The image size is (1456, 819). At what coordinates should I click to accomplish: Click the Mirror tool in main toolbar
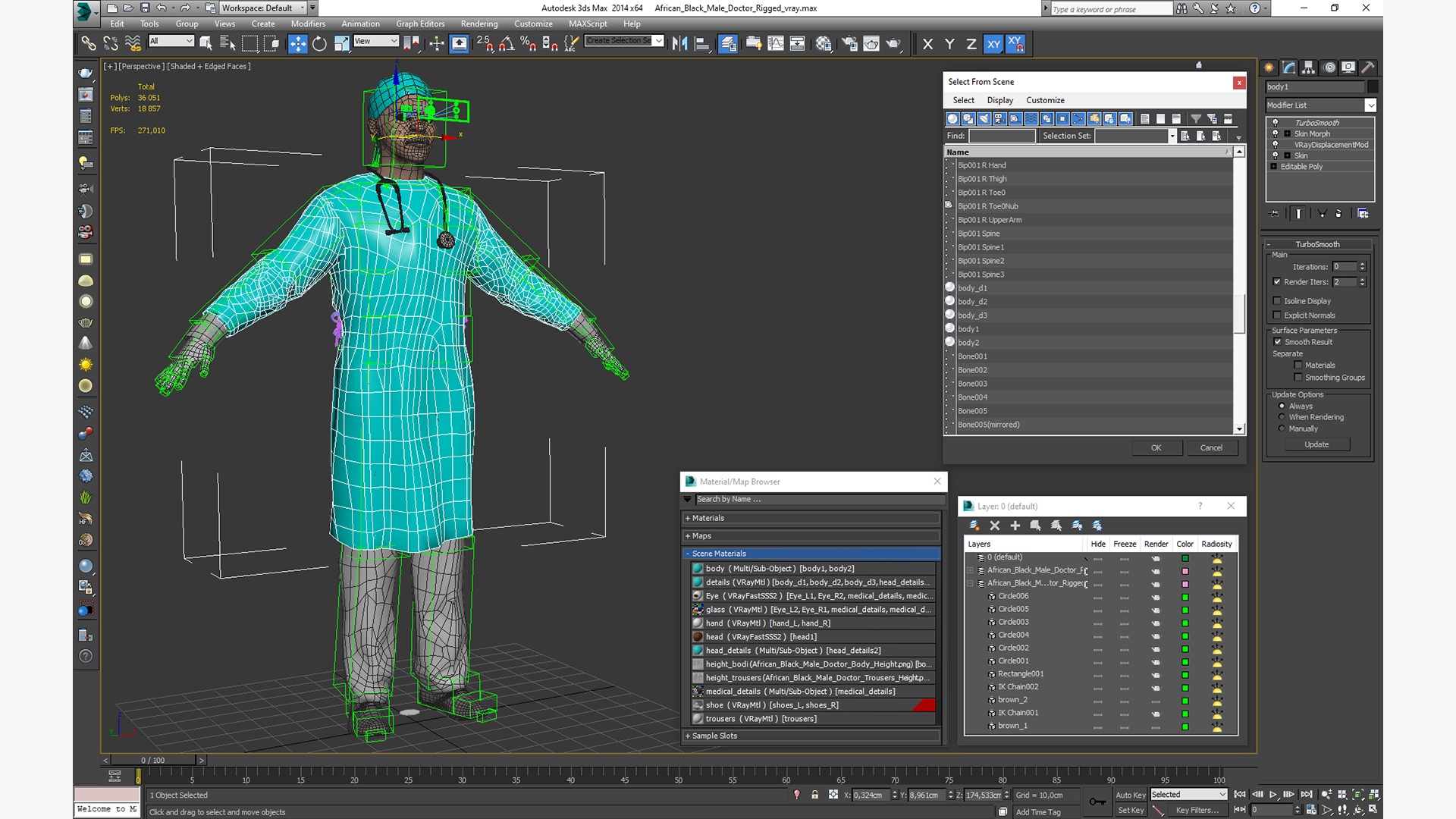680,44
